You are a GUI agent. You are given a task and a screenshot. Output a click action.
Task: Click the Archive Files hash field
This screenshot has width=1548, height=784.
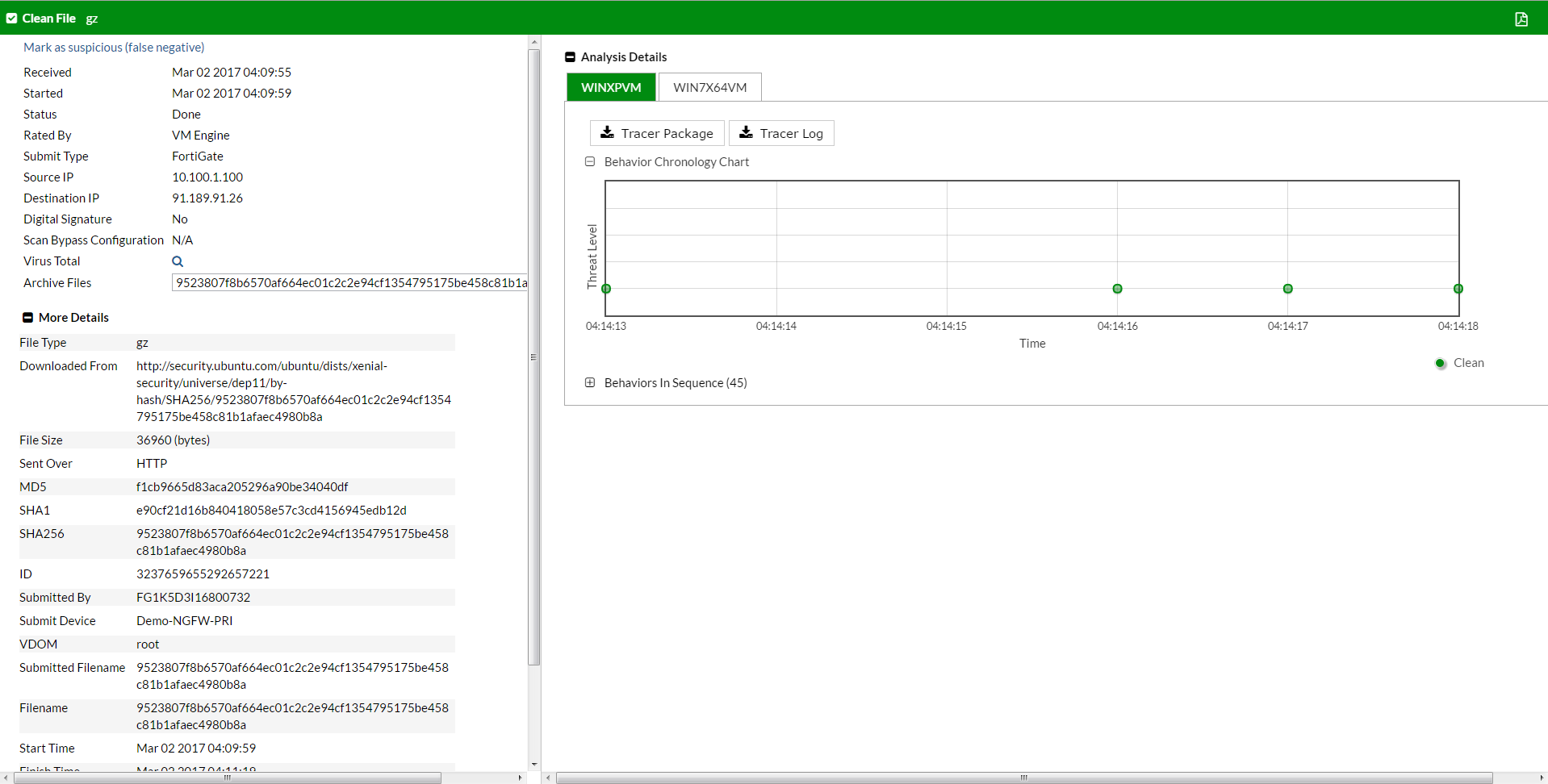point(349,283)
